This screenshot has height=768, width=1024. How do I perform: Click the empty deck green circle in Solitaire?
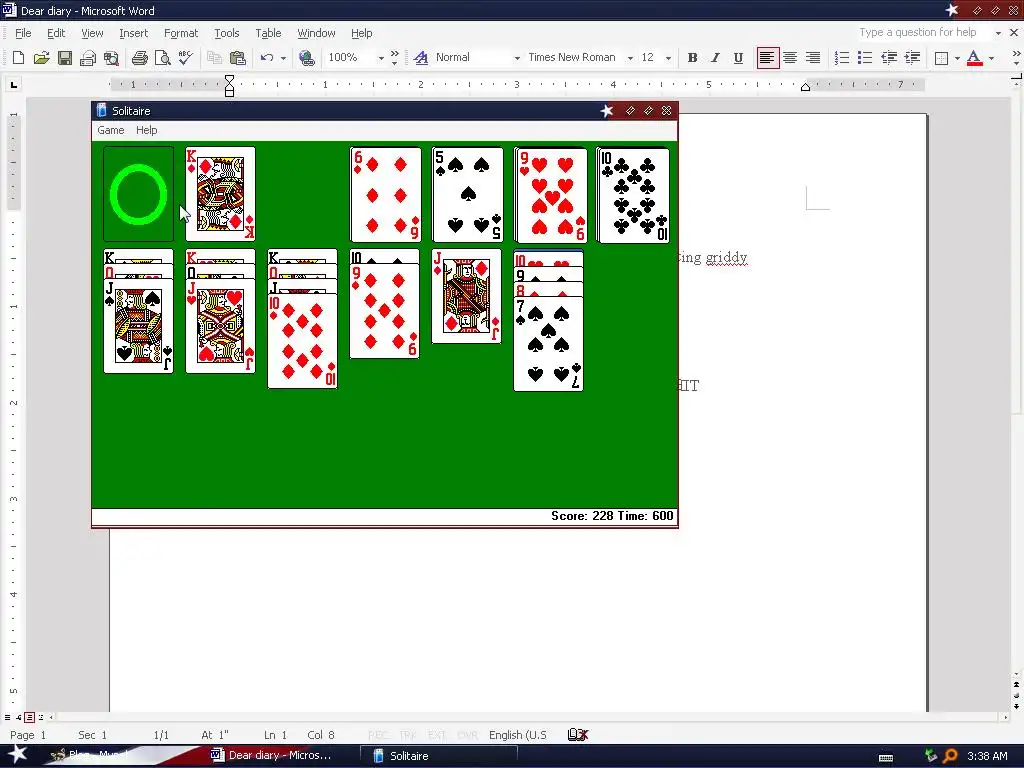(x=138, y=194)
